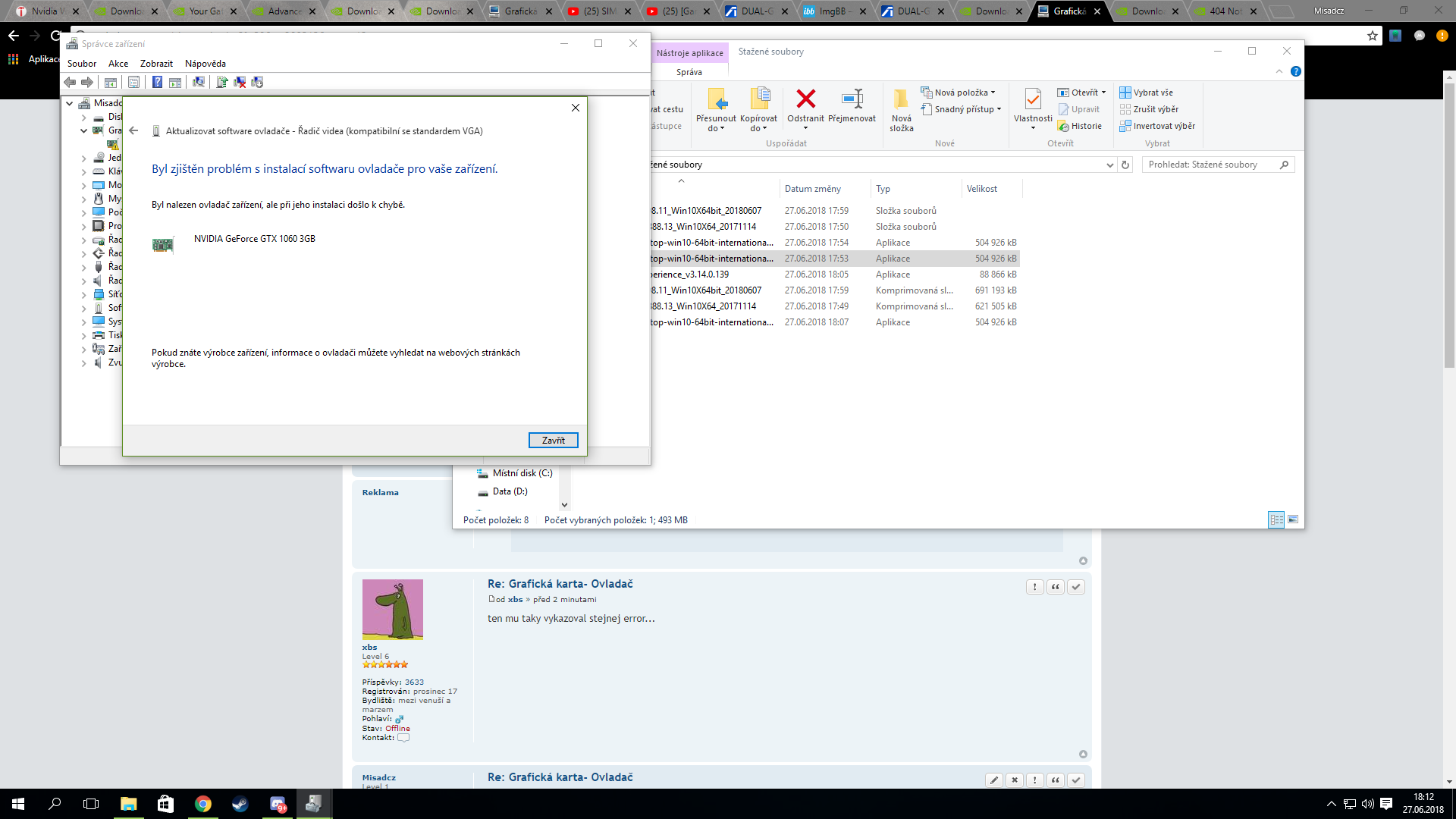
Task: Click Otevřít in the Explorer ribbon
Action: pyautogui.click(x=1082, y=93)
